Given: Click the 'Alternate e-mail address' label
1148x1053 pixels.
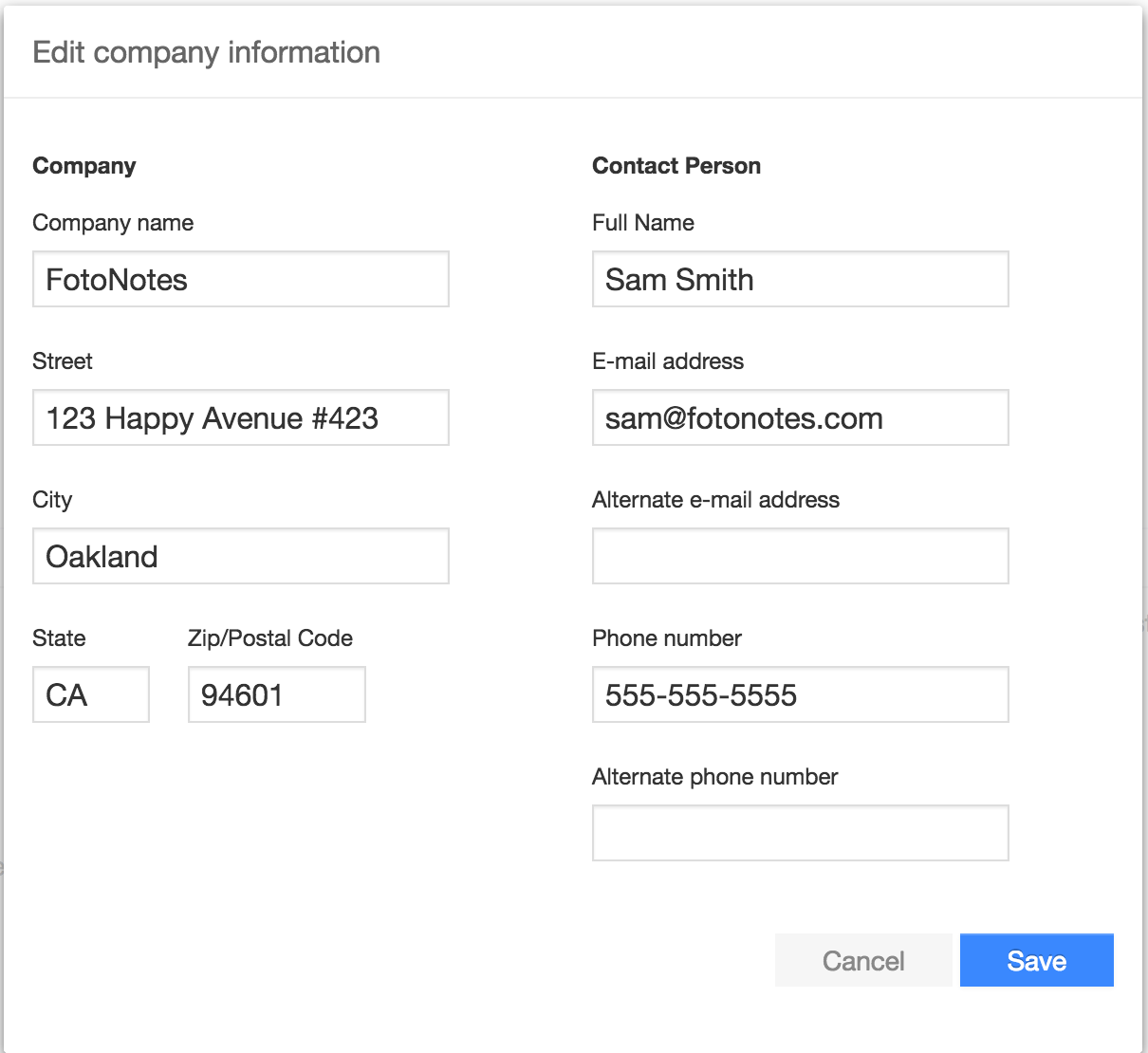Looking at the screenshot, I should coord(715,500).
